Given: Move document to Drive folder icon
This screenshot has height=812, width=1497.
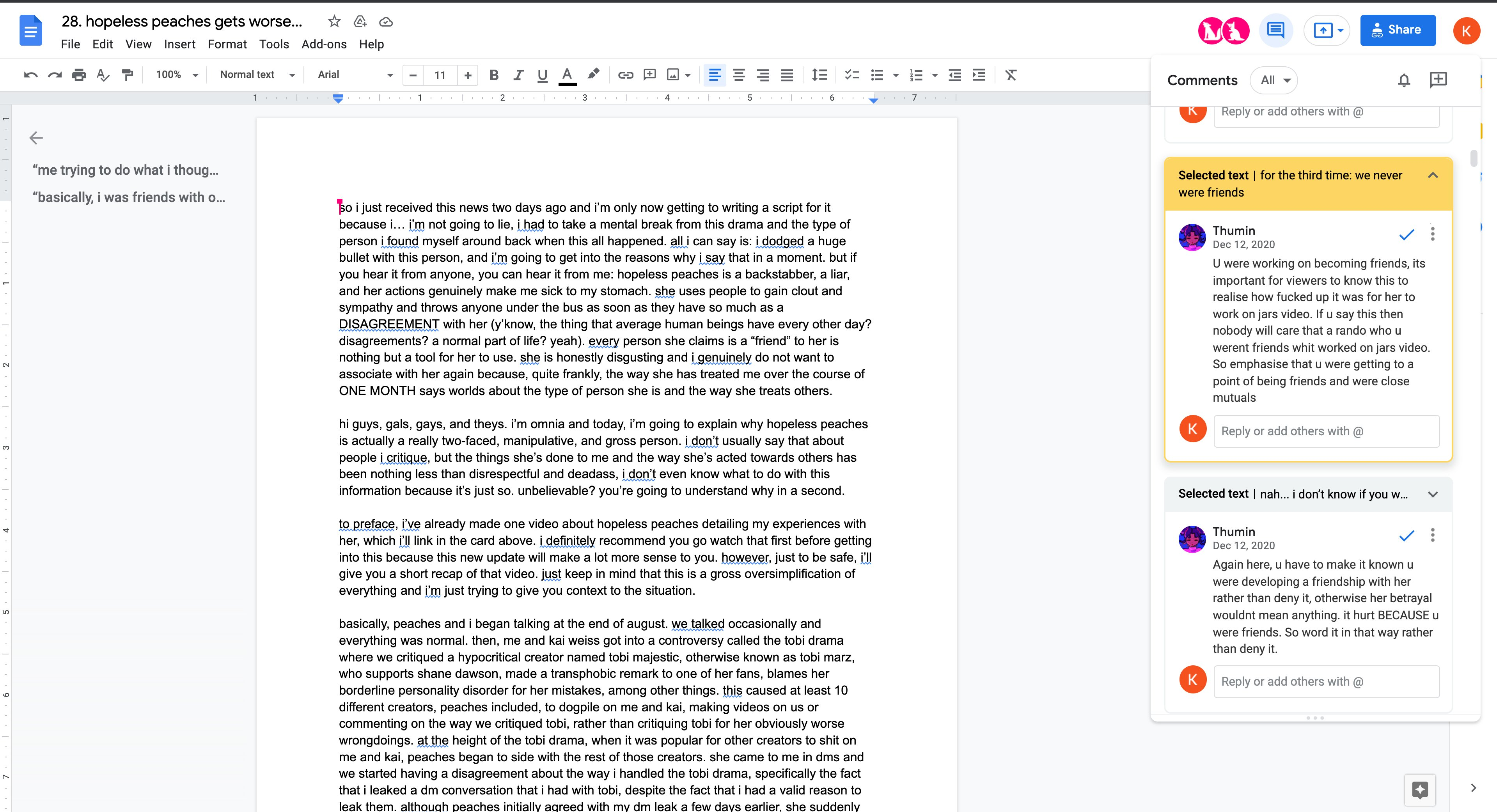Looking at the screenshot, I should pos(360,21).
